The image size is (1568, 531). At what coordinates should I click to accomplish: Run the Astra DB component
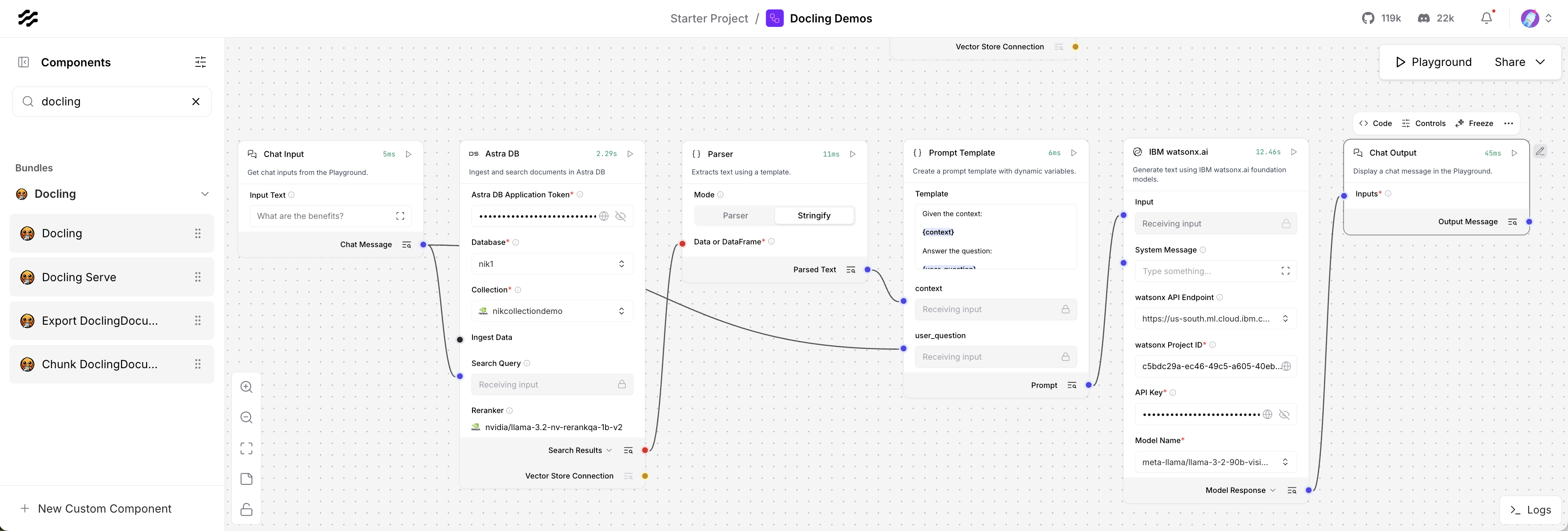pyautogui.click(x=631, y=154)
